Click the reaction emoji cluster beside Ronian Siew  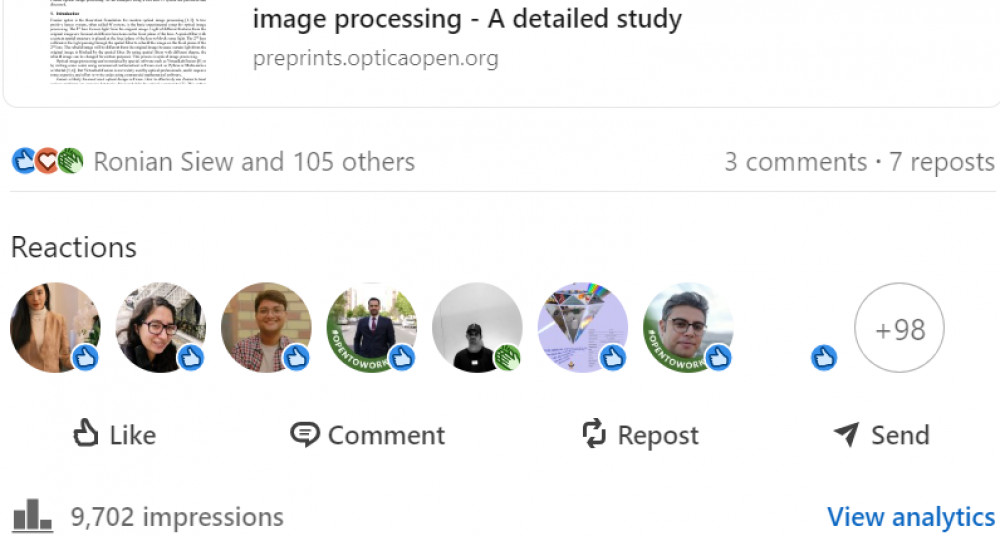pyautogui.click(x=47, y=161)
